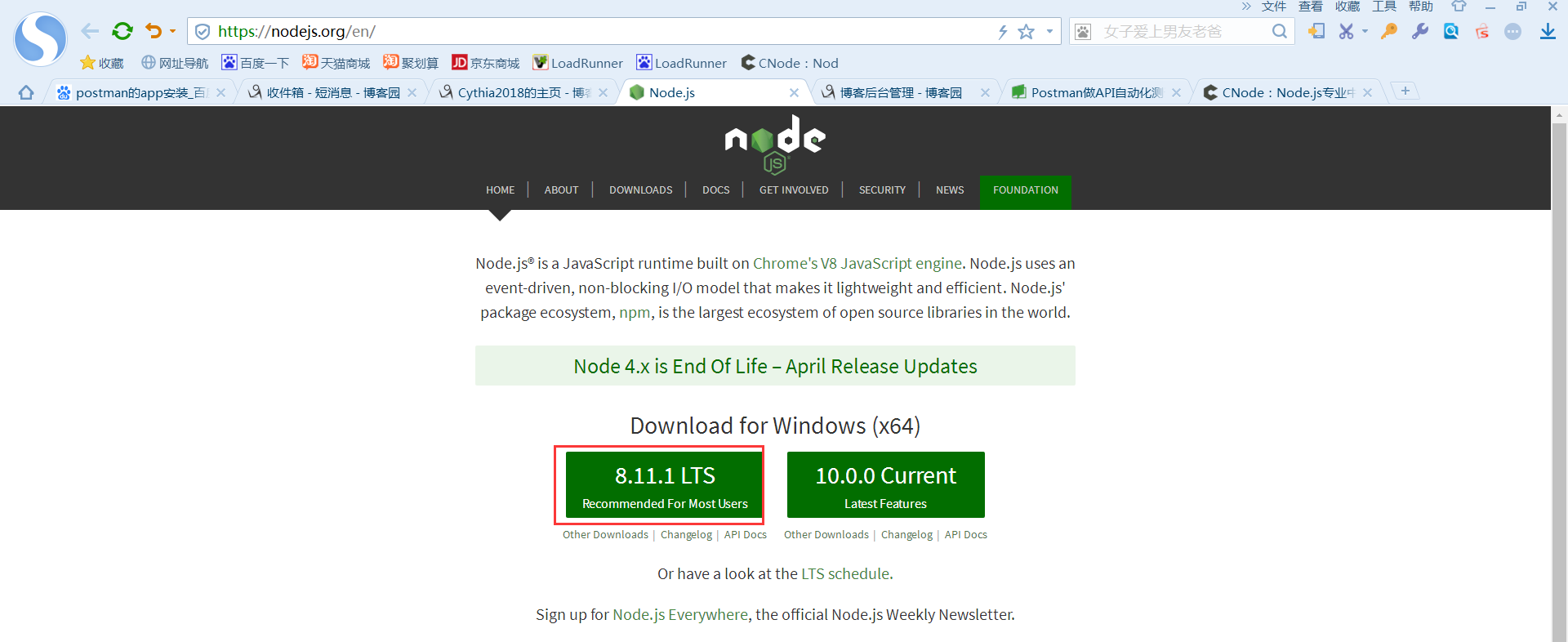Screen dimensions: 1568x642
Task: Click the send to phone icon
Action: (1316, 31)
